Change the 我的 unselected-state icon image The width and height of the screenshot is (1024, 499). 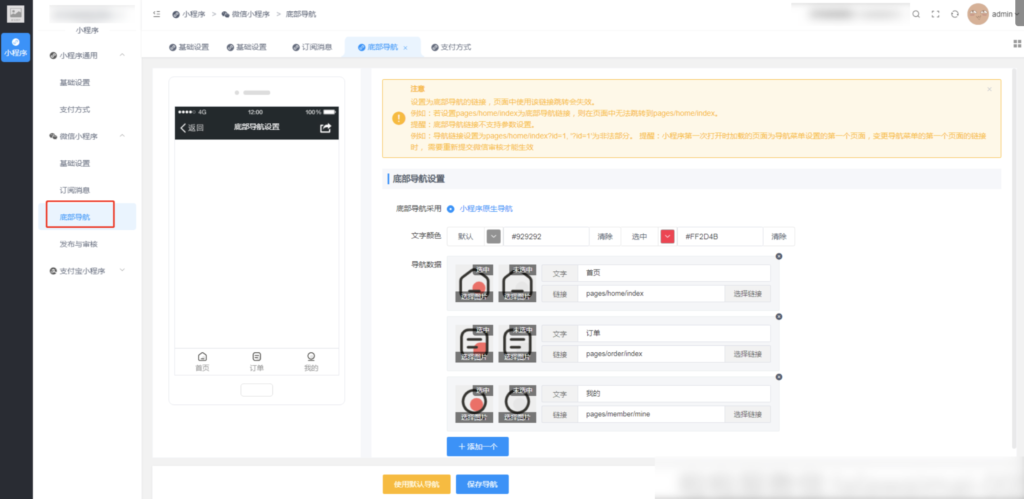[517, 404]
